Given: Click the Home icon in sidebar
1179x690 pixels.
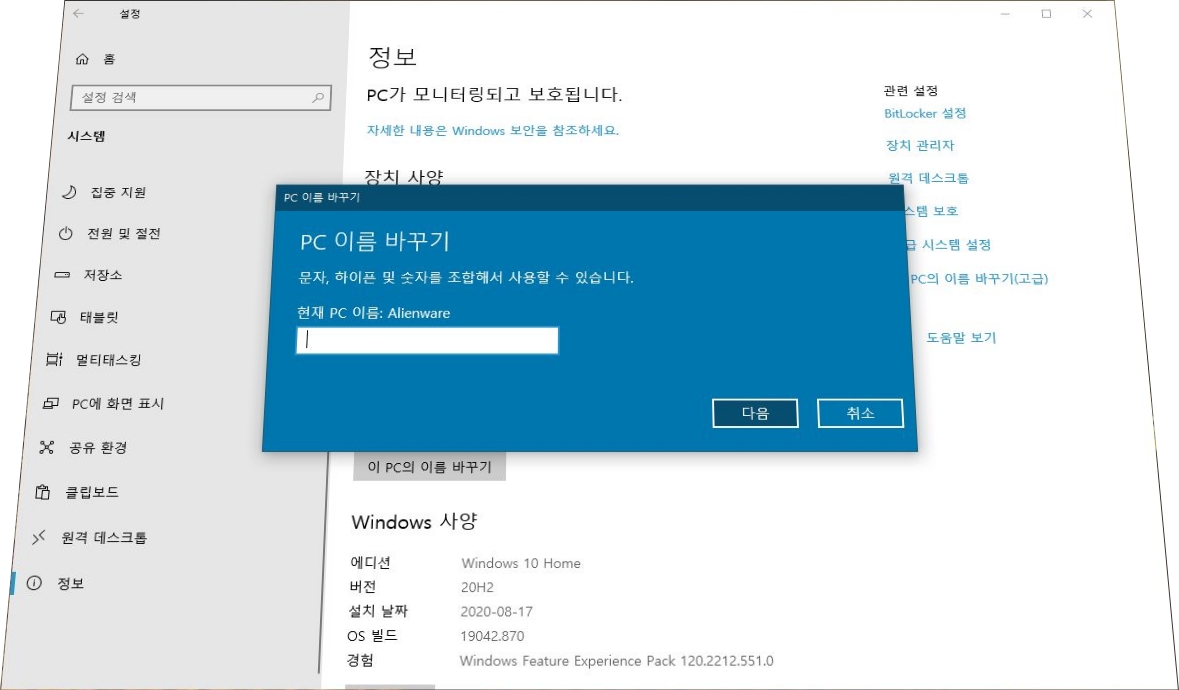Looking at the screenshot, I should coord(83,59).
